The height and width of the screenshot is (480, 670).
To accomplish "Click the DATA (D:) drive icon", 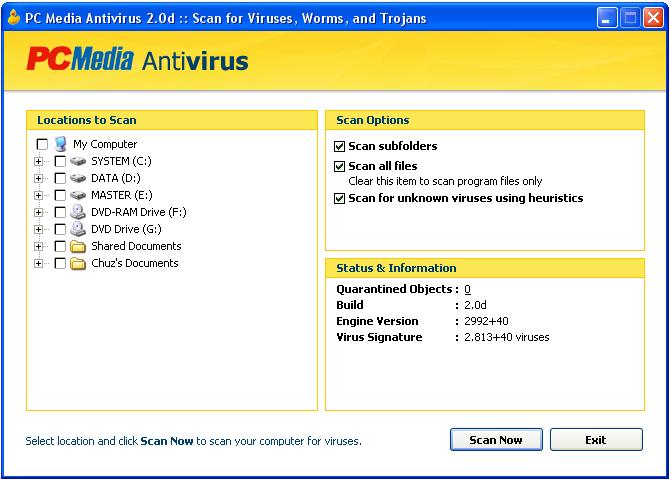I will 78,178.
